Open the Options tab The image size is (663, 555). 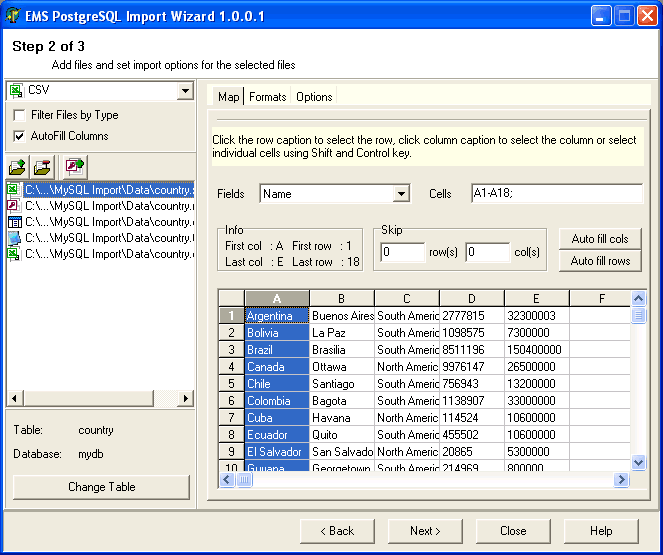(x=314, y=97)
